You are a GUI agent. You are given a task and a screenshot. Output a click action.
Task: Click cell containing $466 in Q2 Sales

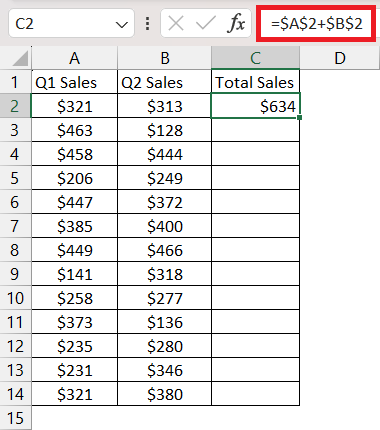[165, 250]
